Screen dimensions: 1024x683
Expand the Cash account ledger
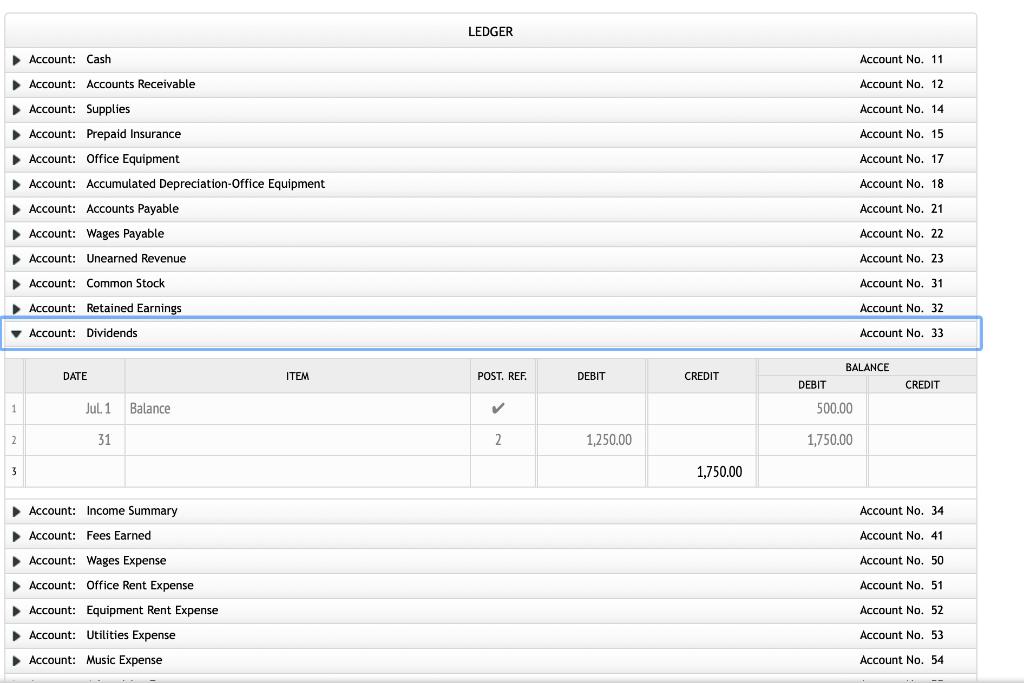pyautogui.click(x=16, y=59)
